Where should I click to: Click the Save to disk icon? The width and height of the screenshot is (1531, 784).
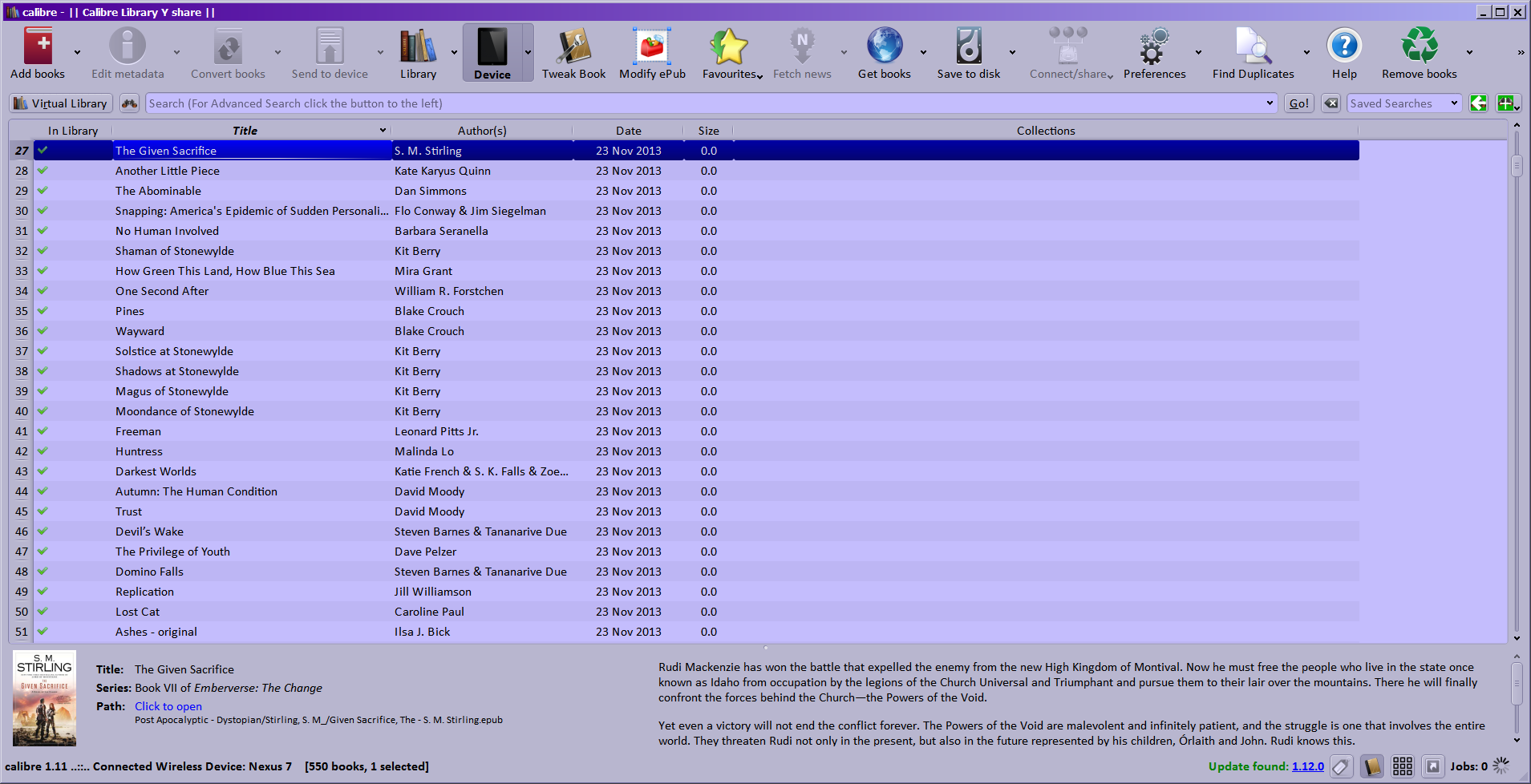pyautogui.click(x=969, y=46)
